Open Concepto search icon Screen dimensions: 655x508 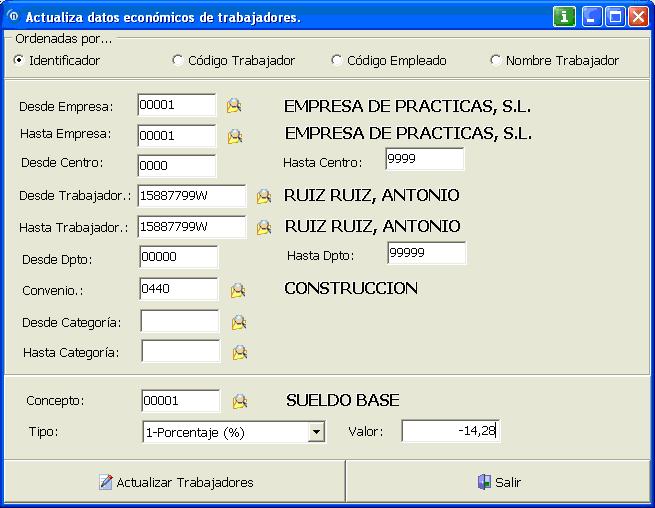[x=240, y=401]
